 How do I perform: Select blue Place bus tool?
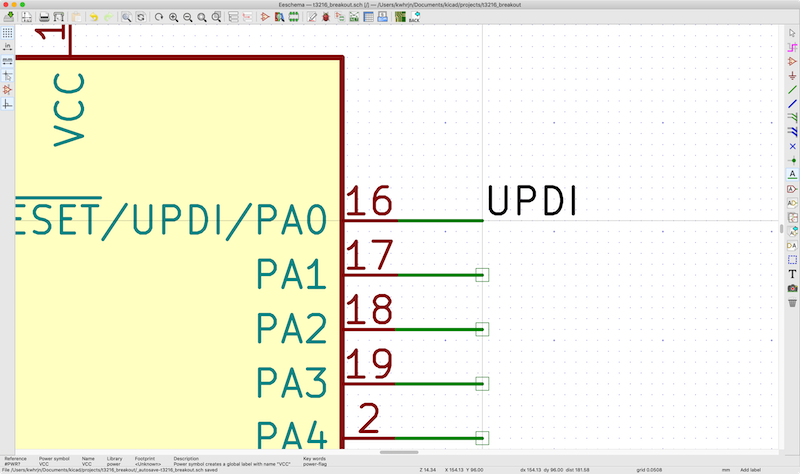[x=792, y=105]
